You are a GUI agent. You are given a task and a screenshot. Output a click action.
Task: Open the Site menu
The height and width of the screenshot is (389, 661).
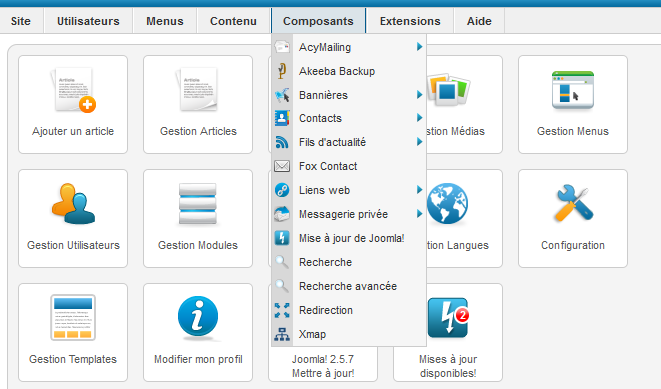21,21
